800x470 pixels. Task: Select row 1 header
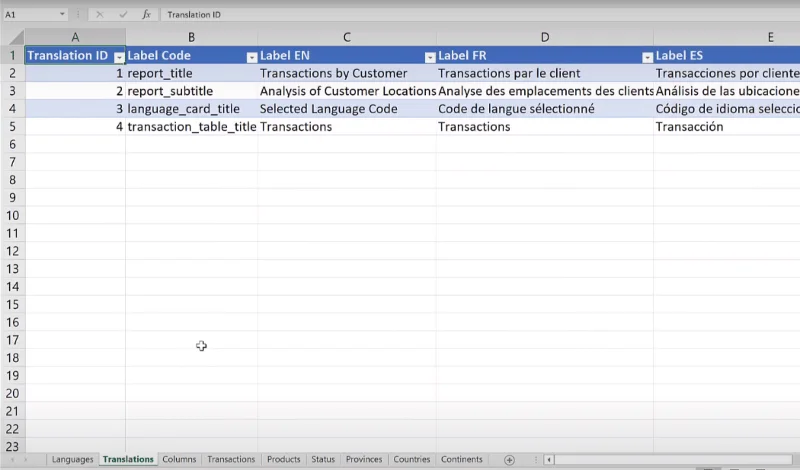pos(12,55)
